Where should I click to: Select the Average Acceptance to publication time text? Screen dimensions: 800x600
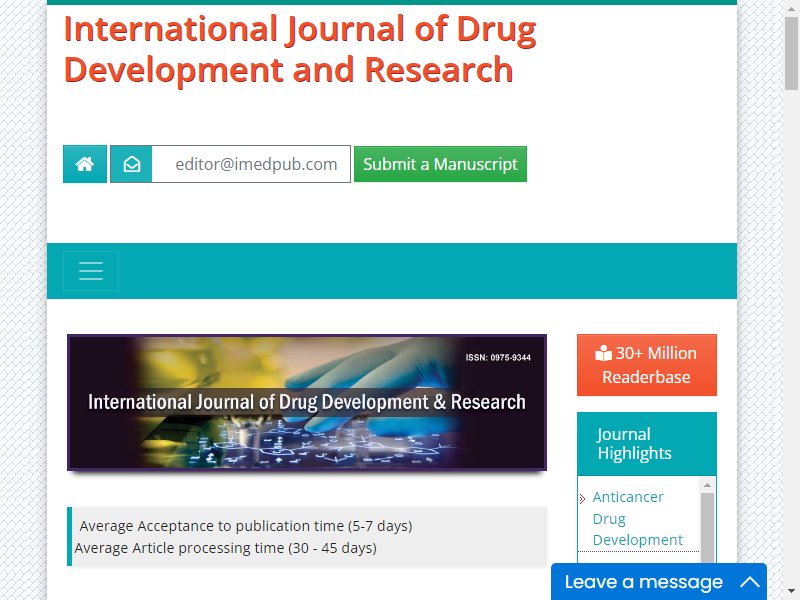246,526
